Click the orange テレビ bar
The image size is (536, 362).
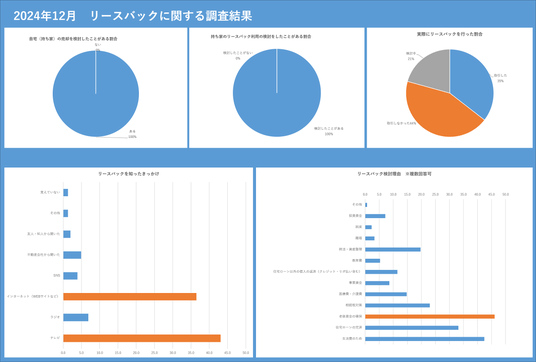click(x=142, y=338)
